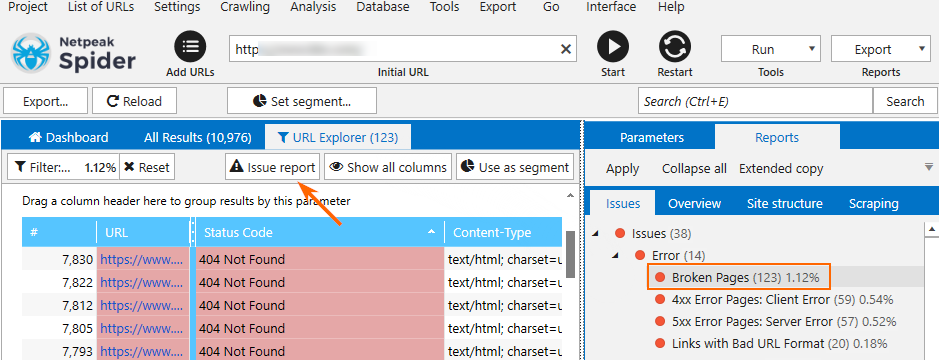
Task: Open the Issue report
Action: 272,167
